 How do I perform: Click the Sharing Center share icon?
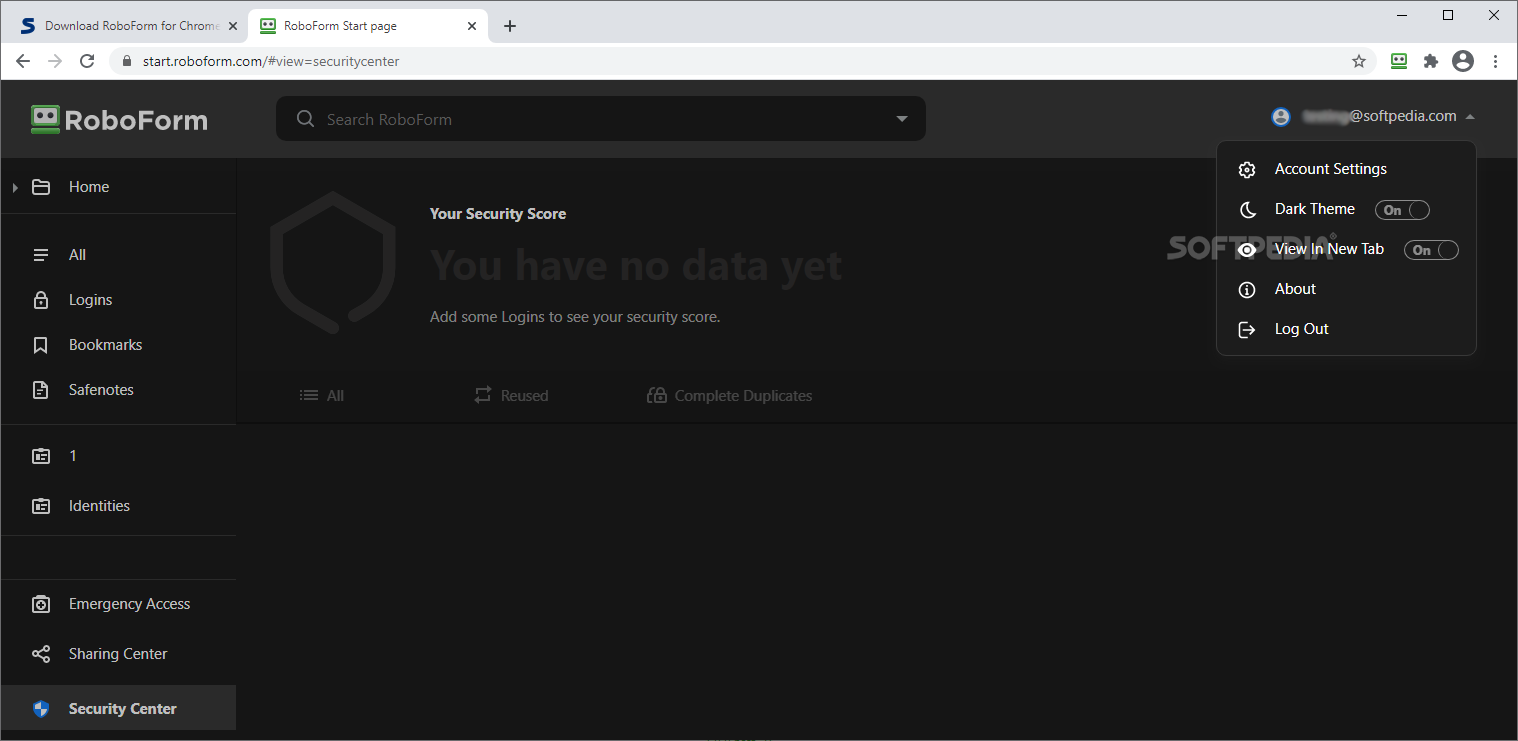tap(41, 654)
